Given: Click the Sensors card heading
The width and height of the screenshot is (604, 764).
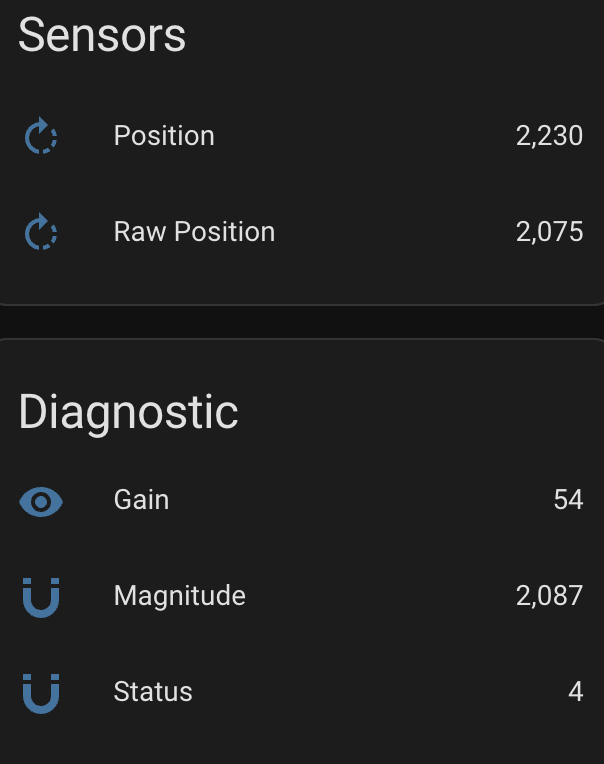Looking at the screenshot, I should pyautogui.click(x=102, y=36).
